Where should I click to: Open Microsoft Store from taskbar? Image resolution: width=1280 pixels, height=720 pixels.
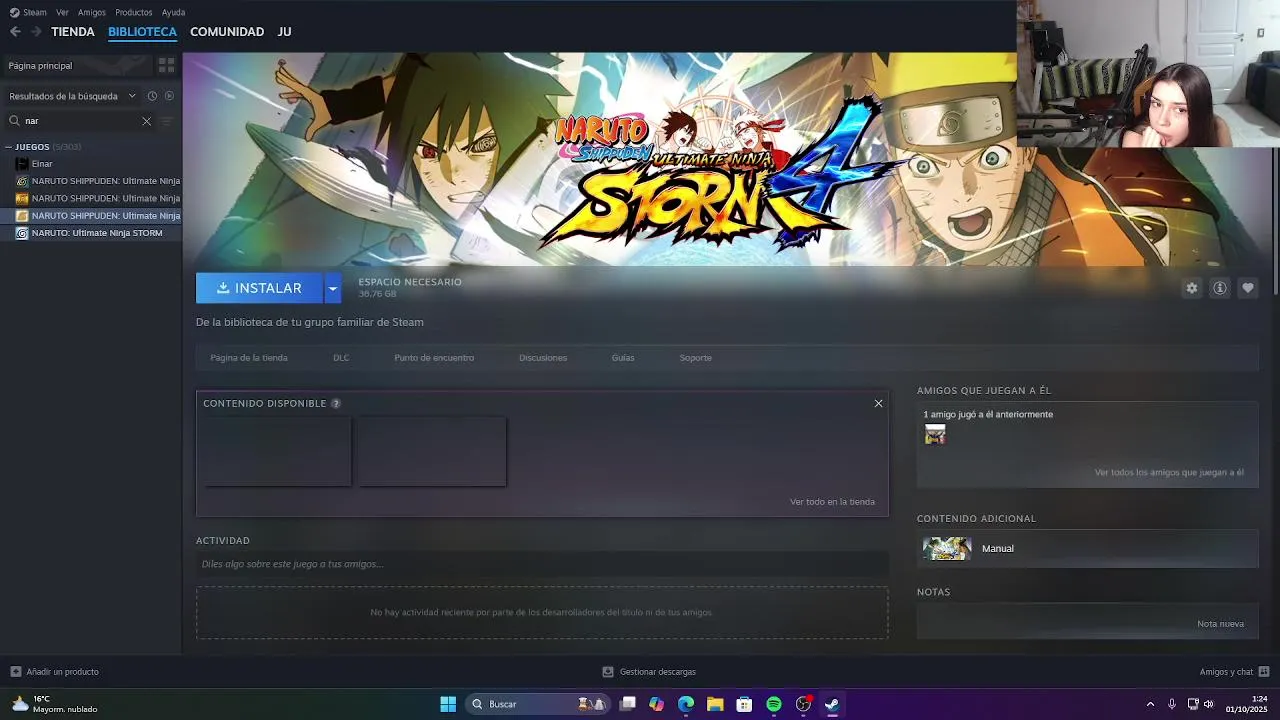coord(744,704)
